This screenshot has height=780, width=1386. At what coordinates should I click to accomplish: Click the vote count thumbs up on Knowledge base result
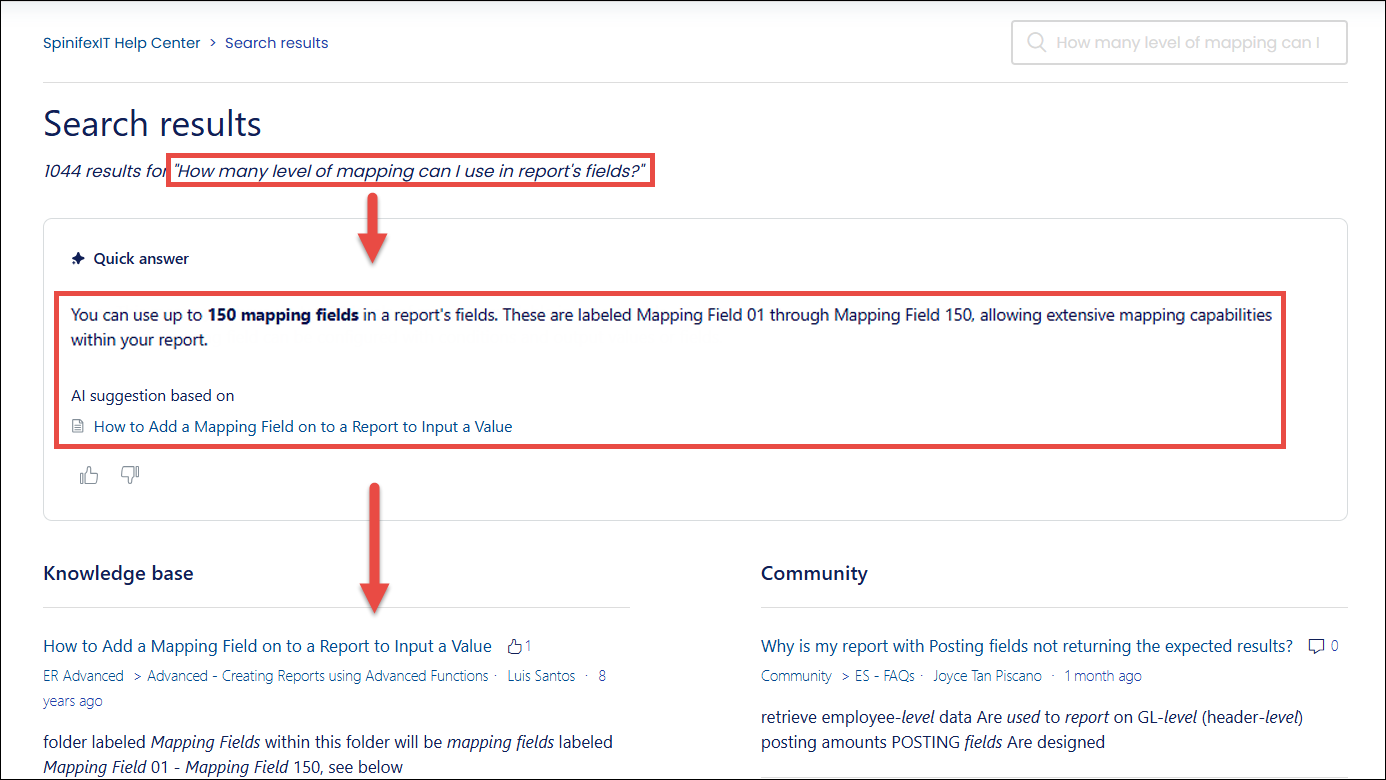pyautogui.click(x=516, y=646)
